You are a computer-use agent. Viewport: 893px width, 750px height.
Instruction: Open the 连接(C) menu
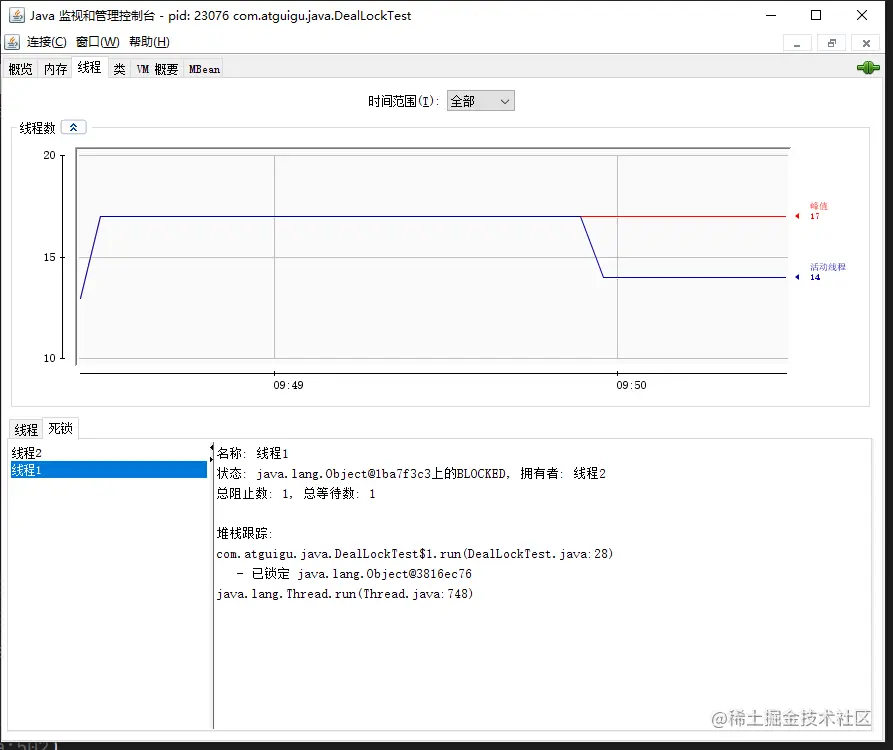coord(46,42)
